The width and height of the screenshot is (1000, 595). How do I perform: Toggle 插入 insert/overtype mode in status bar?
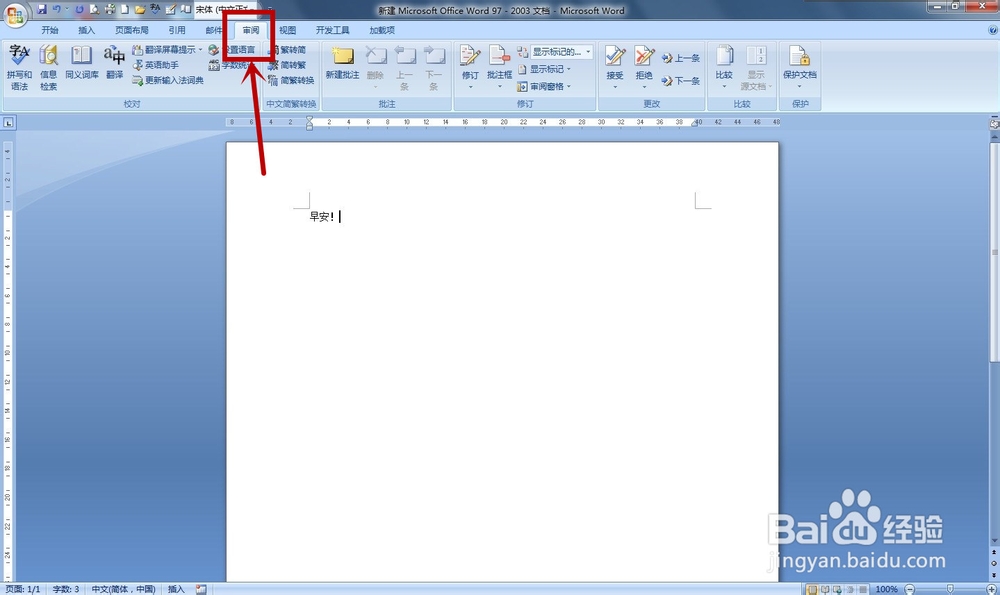(176, 589)
